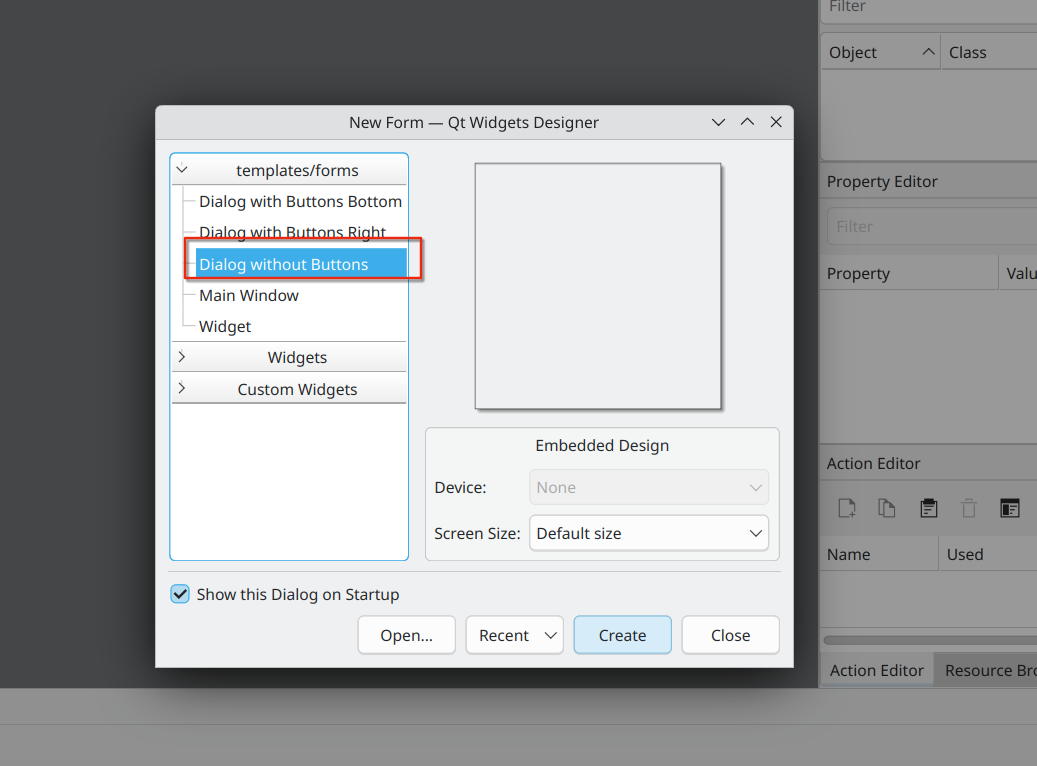Sort by the Object column header
Viewport: 1037px width, 766px height.
click(880, 52)
